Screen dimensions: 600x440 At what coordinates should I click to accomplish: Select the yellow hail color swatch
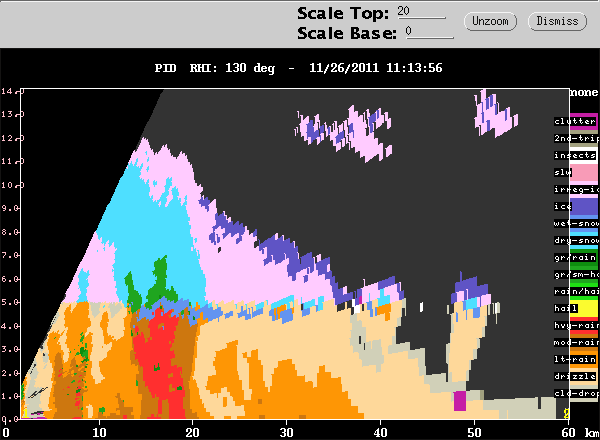tap(584, 309)
